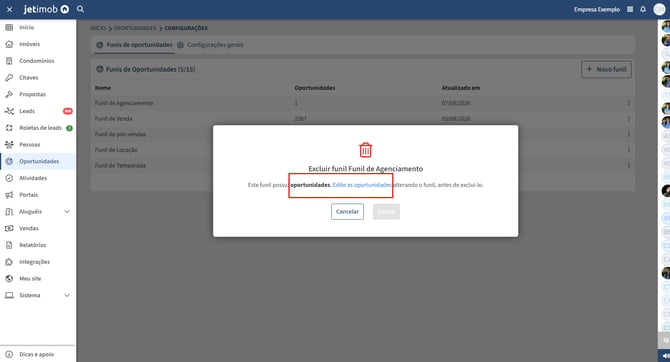Click the Novo funil button

click(x=606, y=69)
